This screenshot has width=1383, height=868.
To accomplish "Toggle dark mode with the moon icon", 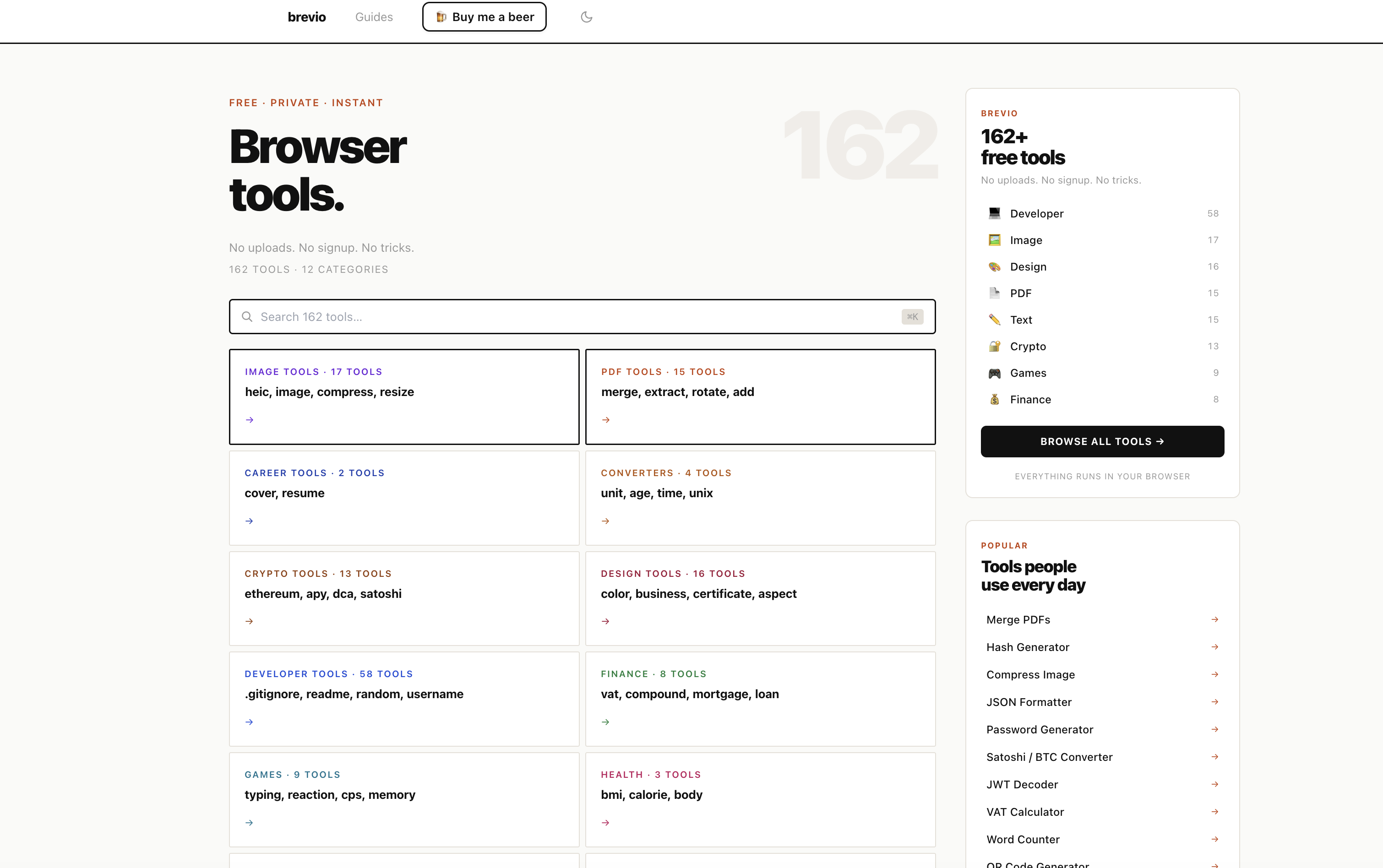I will pos(586,17).
